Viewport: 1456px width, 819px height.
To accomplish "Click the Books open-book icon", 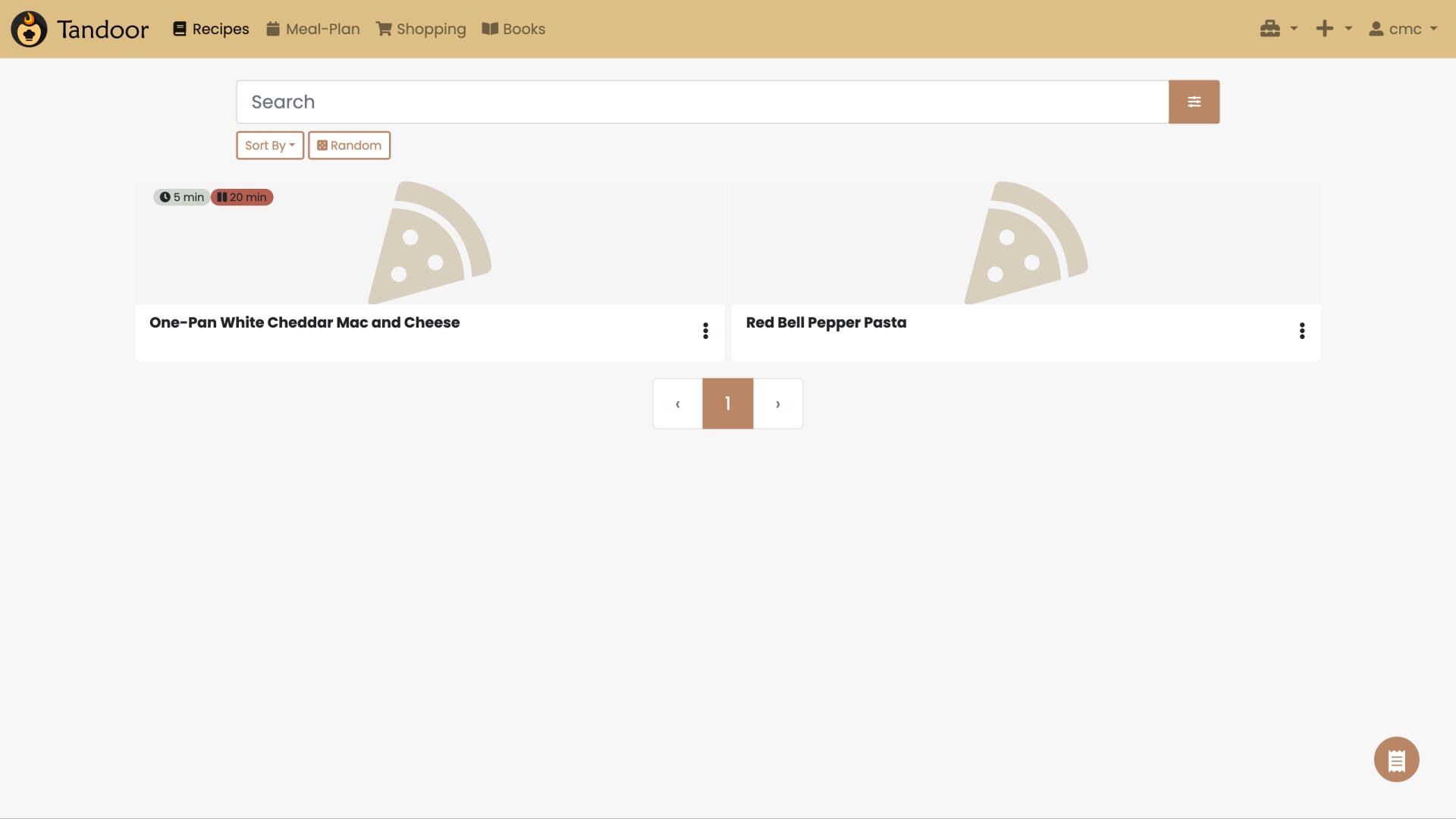I will (x=490, y=28).
